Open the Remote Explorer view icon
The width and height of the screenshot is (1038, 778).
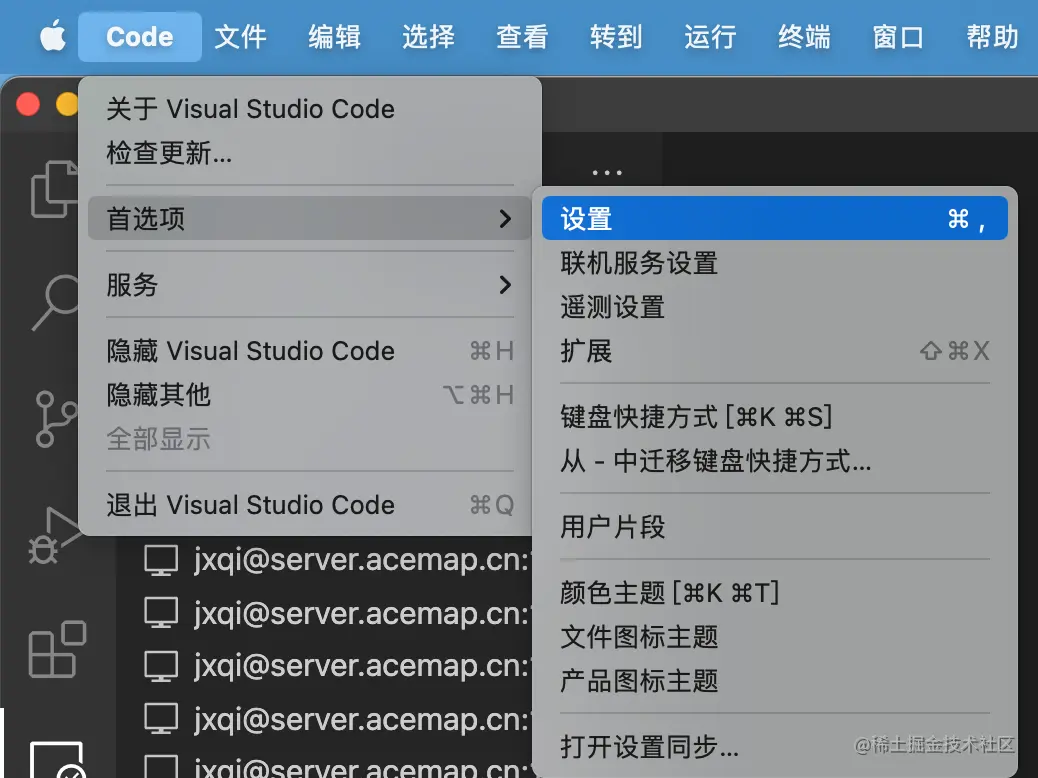pos(58,759)
